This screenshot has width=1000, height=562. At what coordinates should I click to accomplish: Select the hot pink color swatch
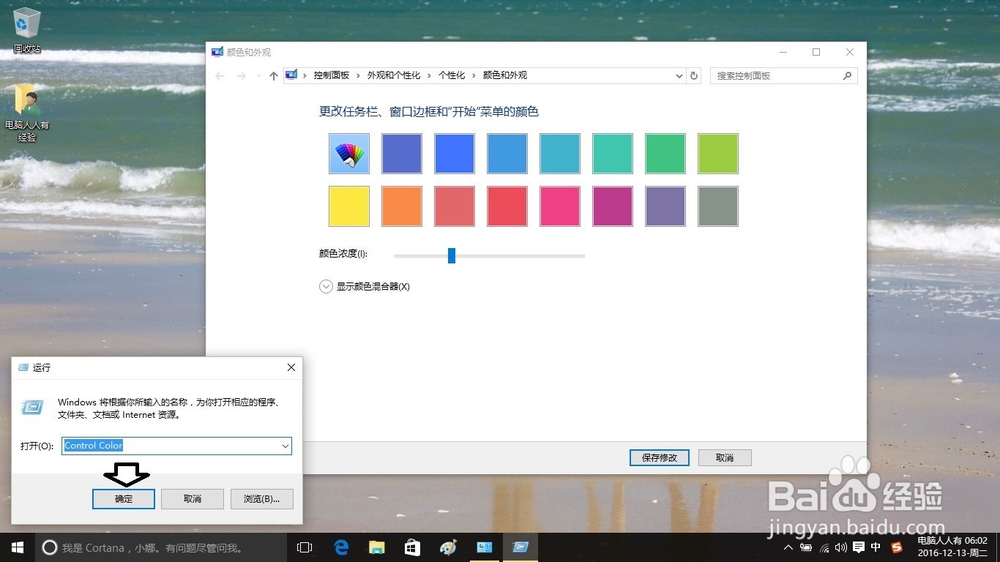(560, 206)
